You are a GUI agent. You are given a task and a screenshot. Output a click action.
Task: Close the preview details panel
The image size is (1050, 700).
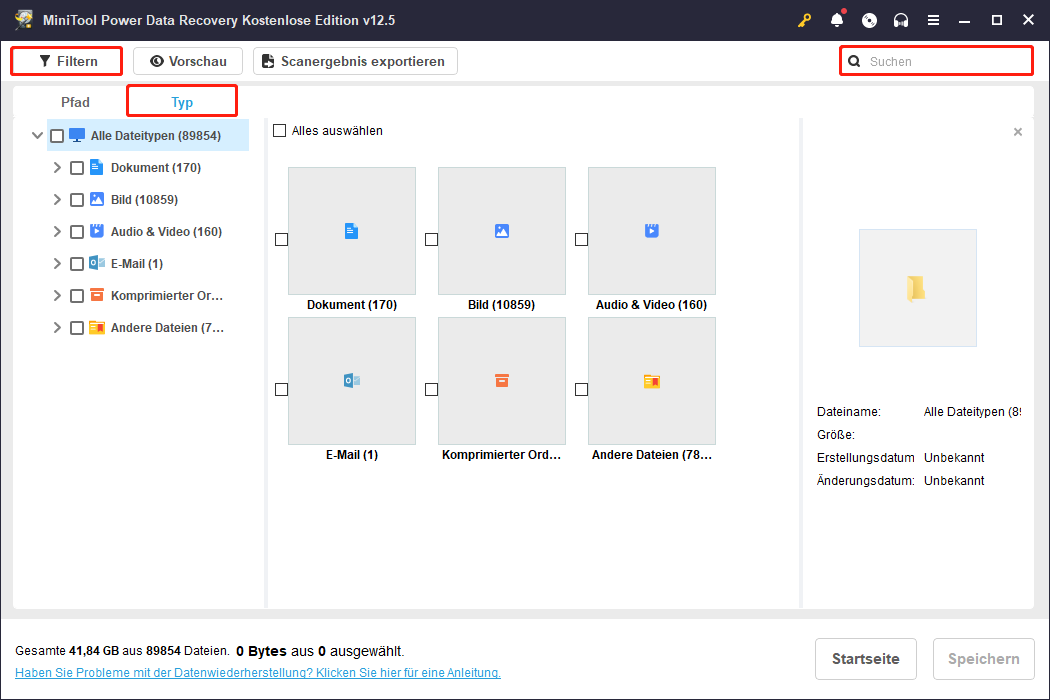click(x=1018, y=132)
